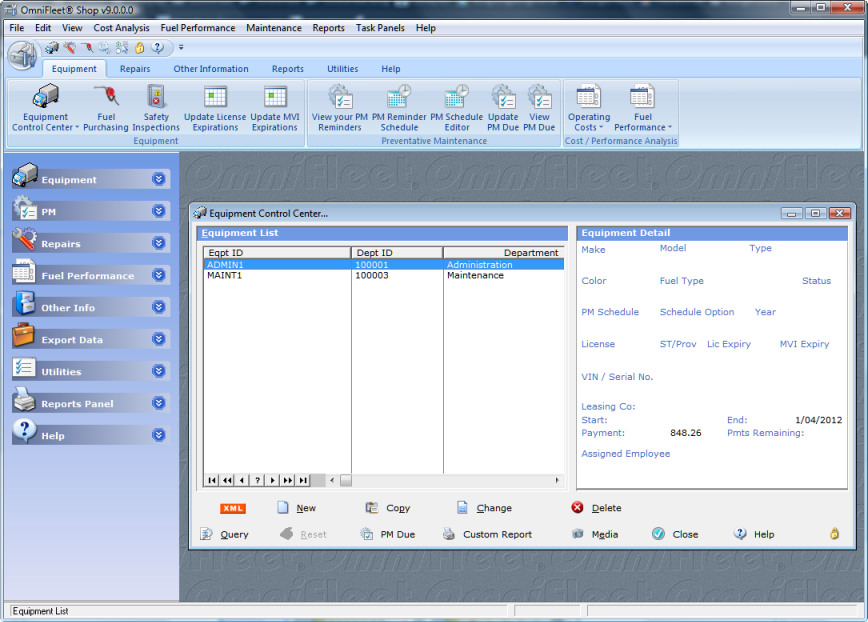Open the Customize Quick Access Toolbar arrow
This screenshot has height=622, width=868.
pyautogui.click(x=181, y=48)
